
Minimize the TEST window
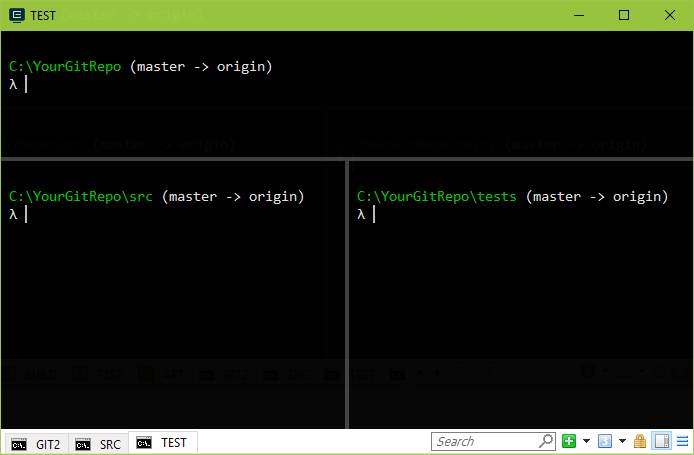pyautogui.click(x=578, y=15)
